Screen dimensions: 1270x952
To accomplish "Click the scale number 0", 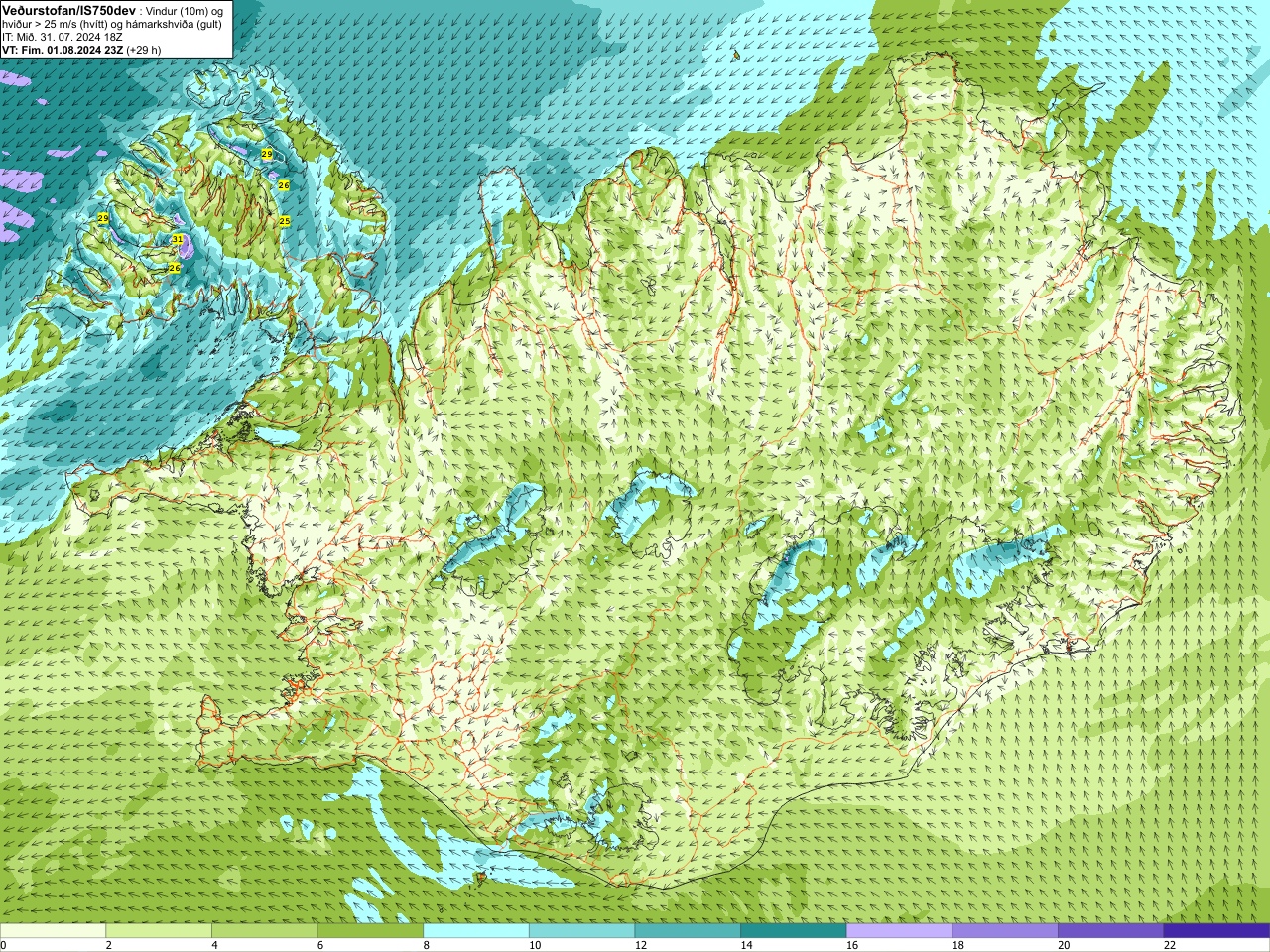I will coord(3,945).
